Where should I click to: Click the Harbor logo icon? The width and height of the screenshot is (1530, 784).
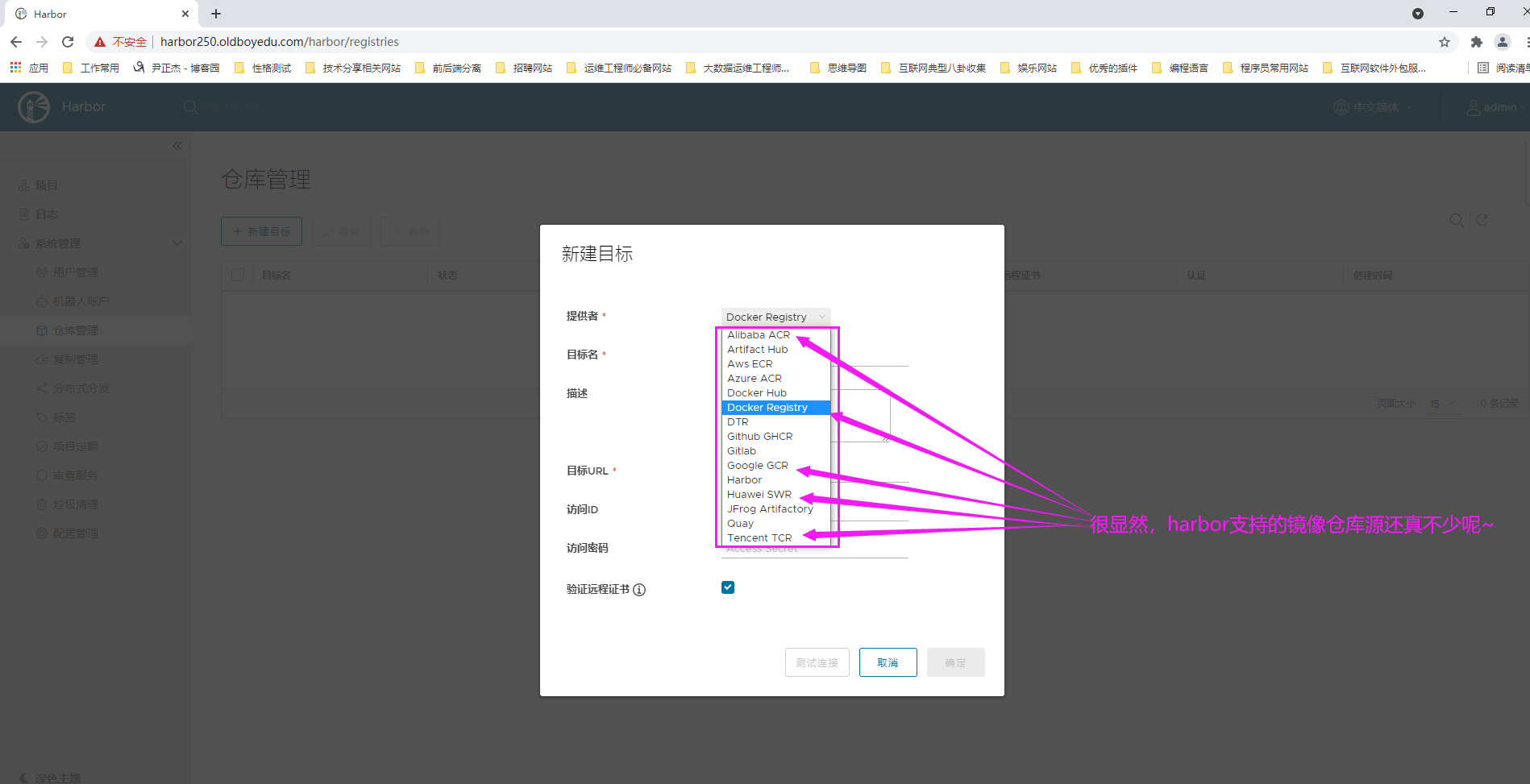click(34, 107)
